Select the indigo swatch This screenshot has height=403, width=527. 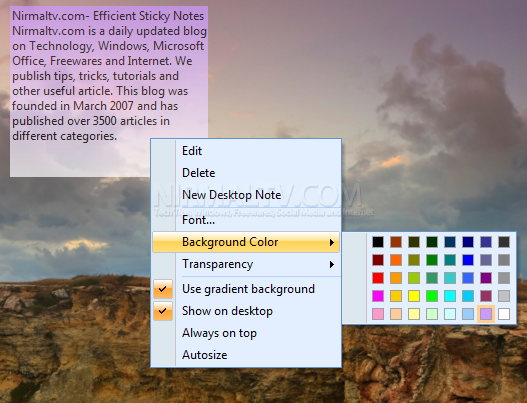pos(486,242)
